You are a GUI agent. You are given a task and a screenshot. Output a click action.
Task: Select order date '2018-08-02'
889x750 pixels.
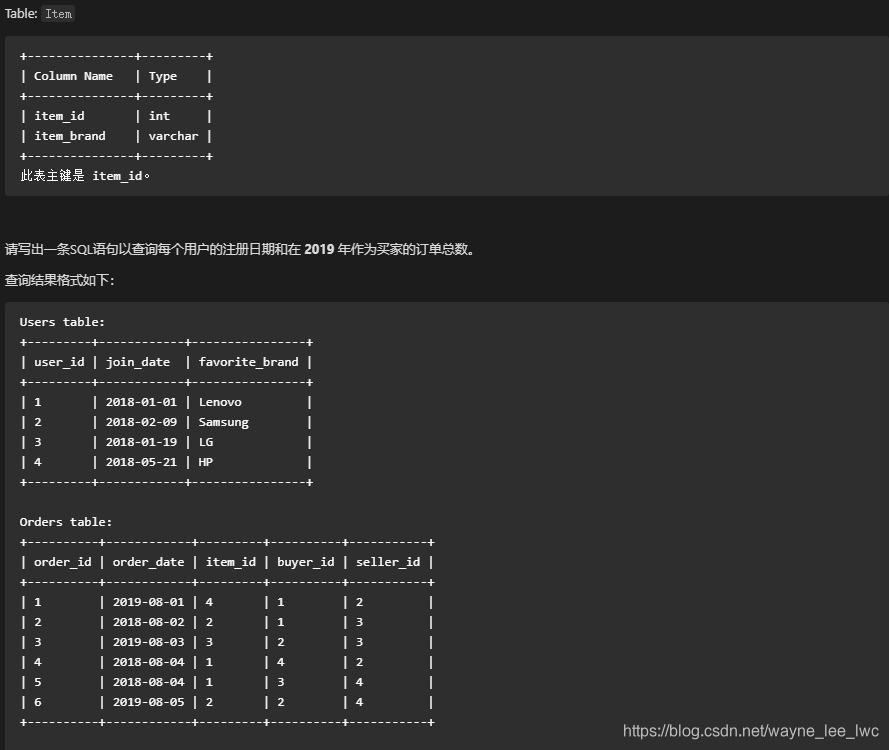point(149,622)
